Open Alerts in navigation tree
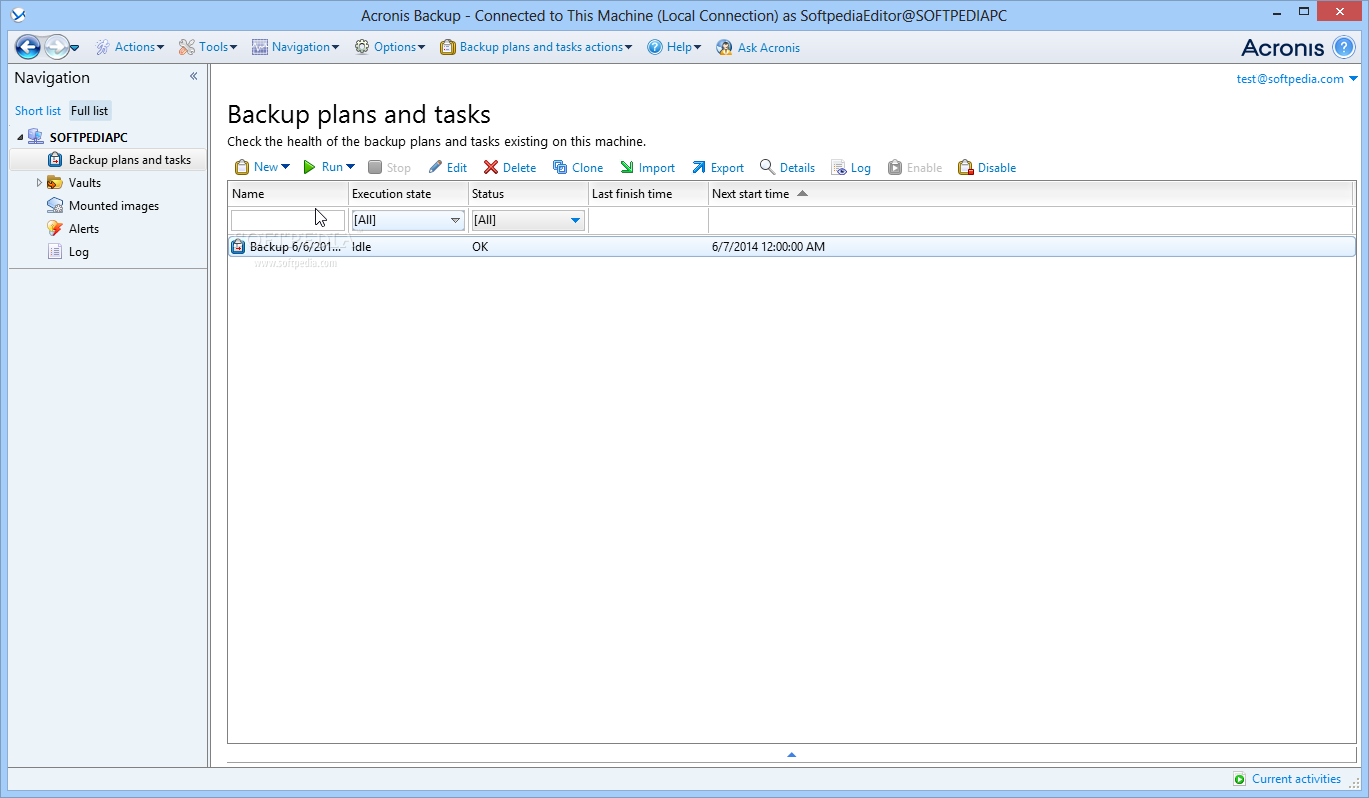Viewport: 1369px width, 798px height. coord(84,229)
